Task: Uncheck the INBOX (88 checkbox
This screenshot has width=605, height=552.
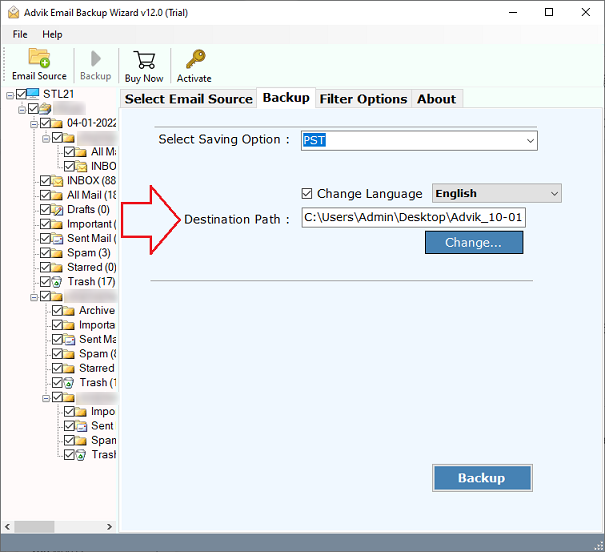Action: [x=45, y=181]
